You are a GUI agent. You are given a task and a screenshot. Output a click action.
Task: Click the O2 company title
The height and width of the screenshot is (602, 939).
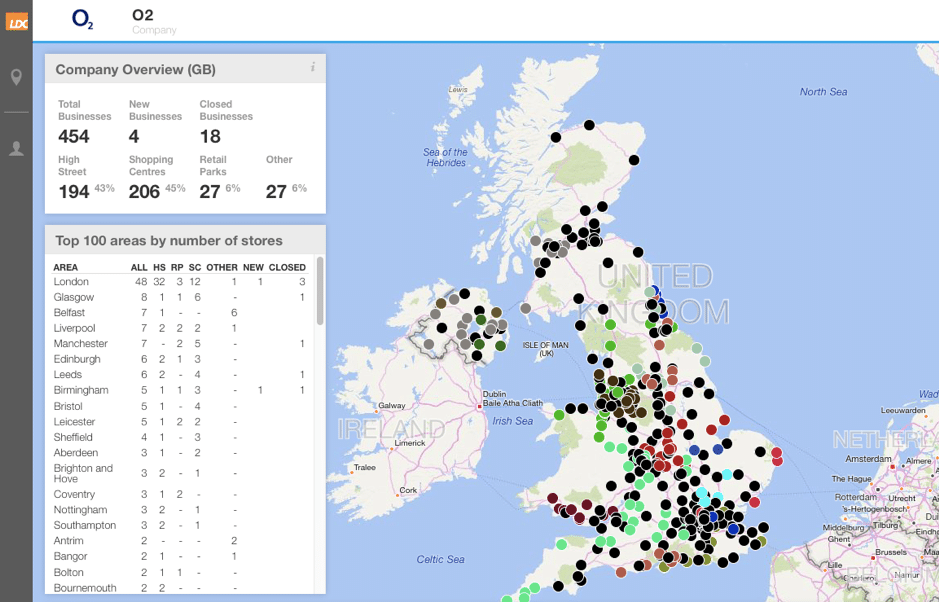click(143, 15)
